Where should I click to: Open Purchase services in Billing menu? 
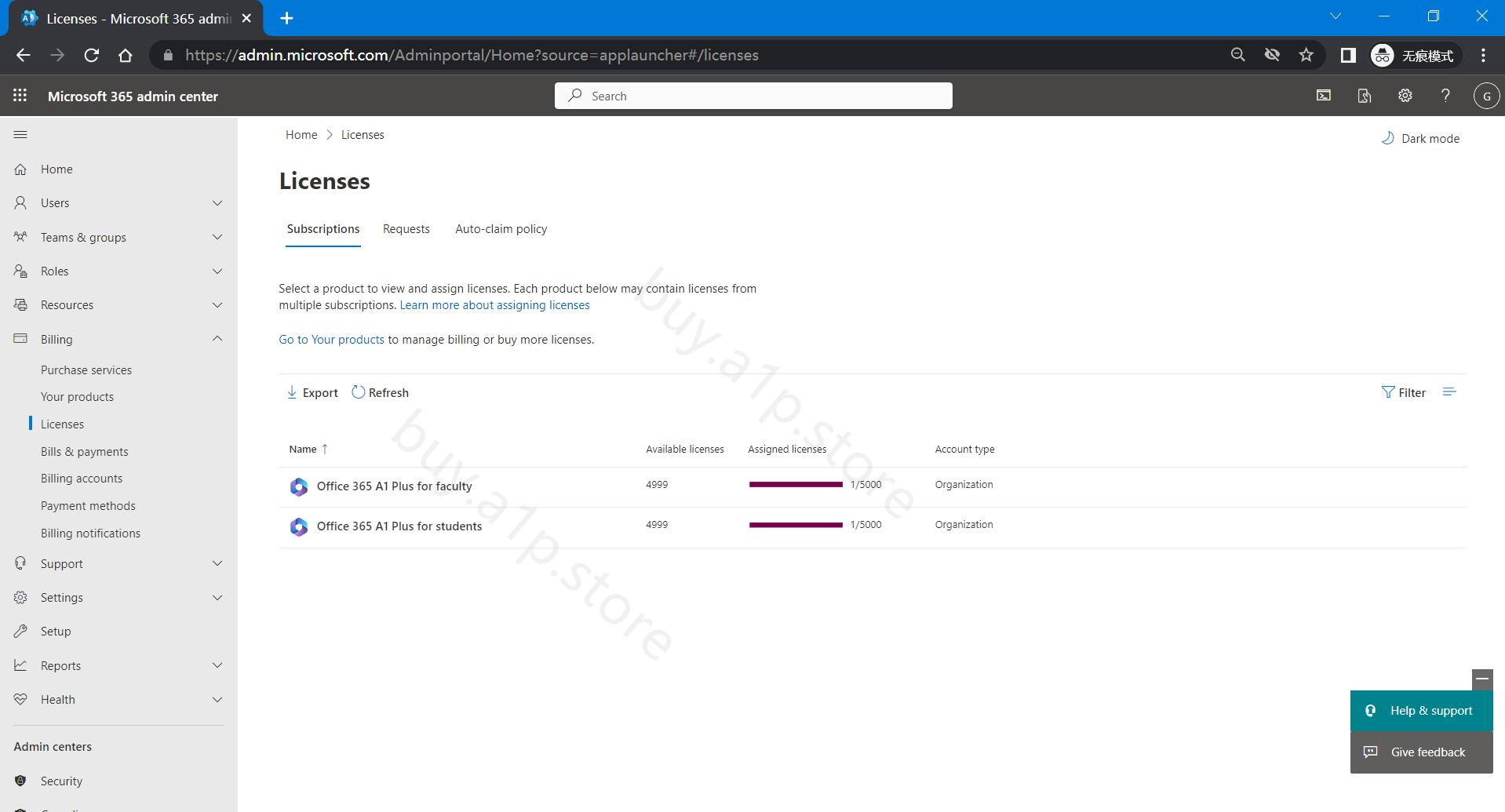[x=86, y=370]
